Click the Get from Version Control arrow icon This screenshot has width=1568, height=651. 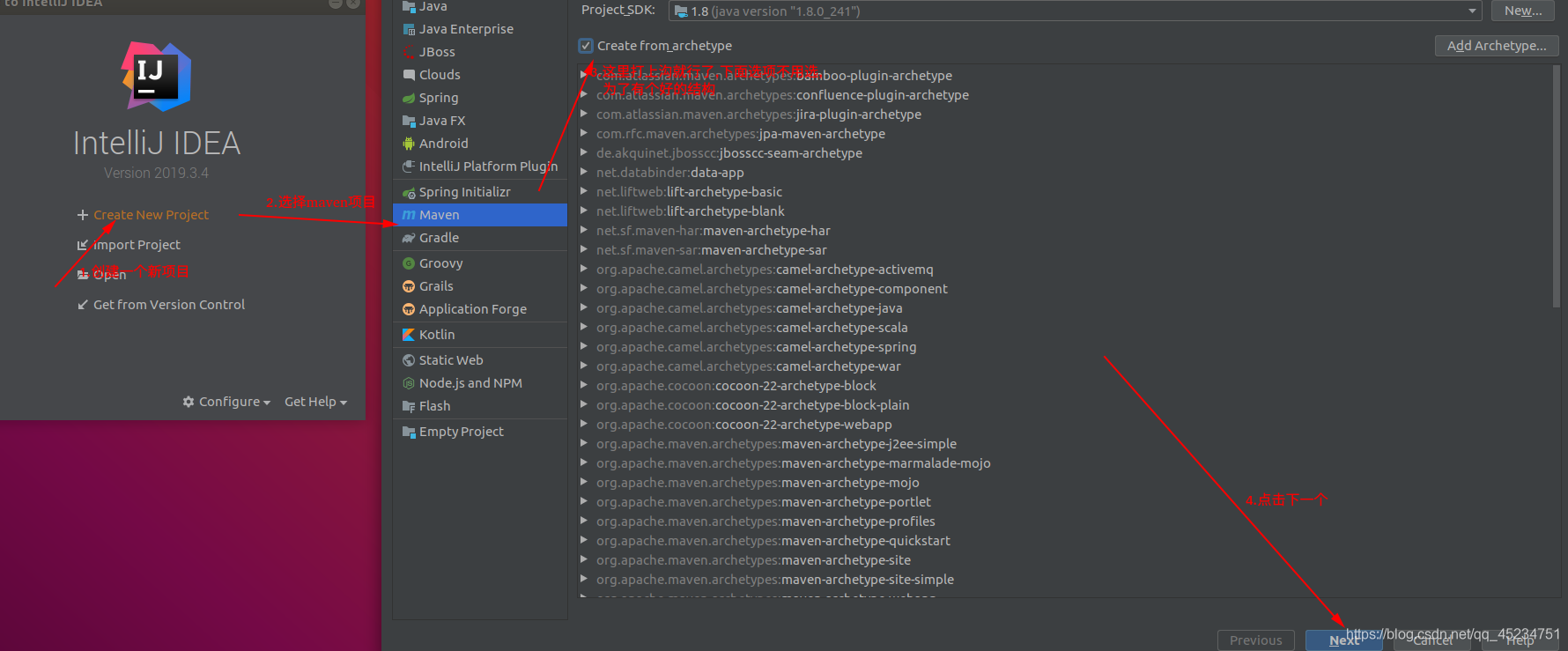coord(83,305)
